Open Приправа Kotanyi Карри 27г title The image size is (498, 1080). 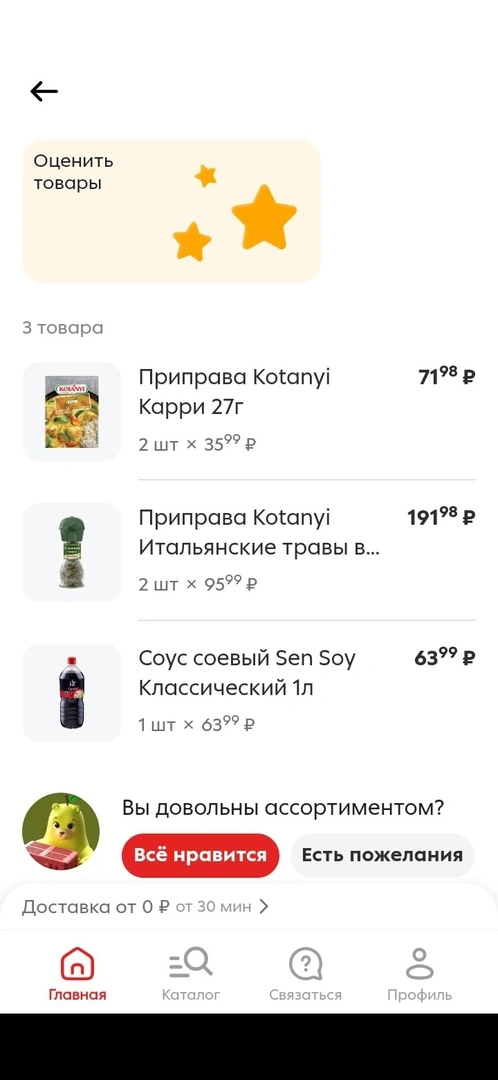[235, 393]
